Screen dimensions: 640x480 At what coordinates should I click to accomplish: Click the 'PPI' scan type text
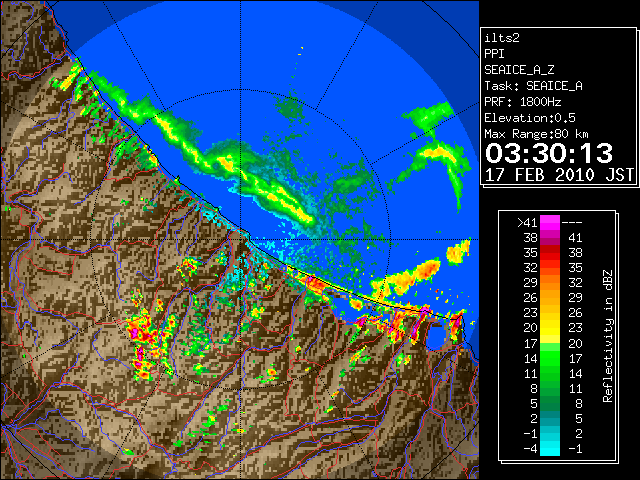(494, 54)
